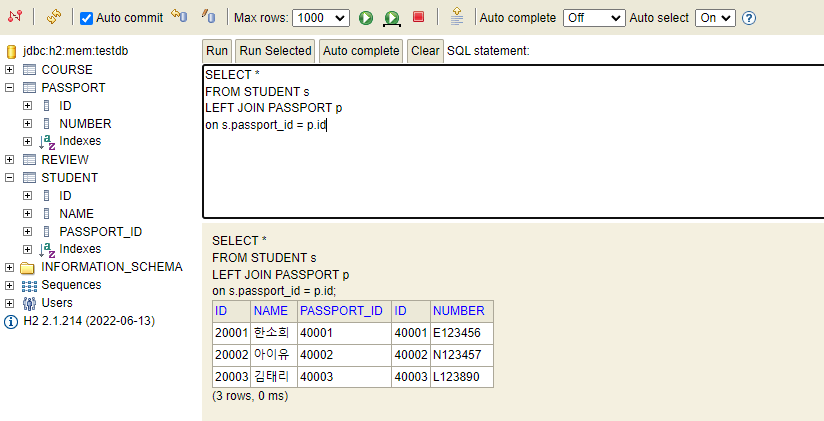
Task: Click the blue Help question icon
Action: 749,18
